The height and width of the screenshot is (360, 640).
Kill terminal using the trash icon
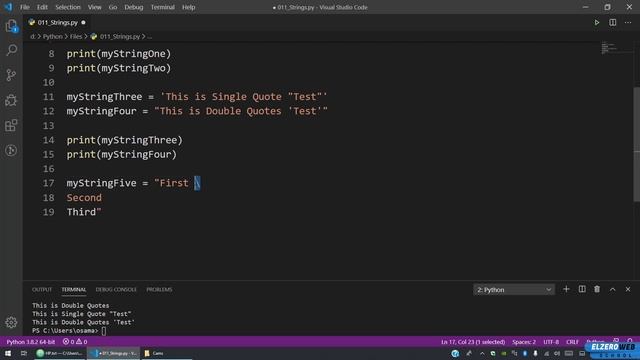[x=597, y=289]
